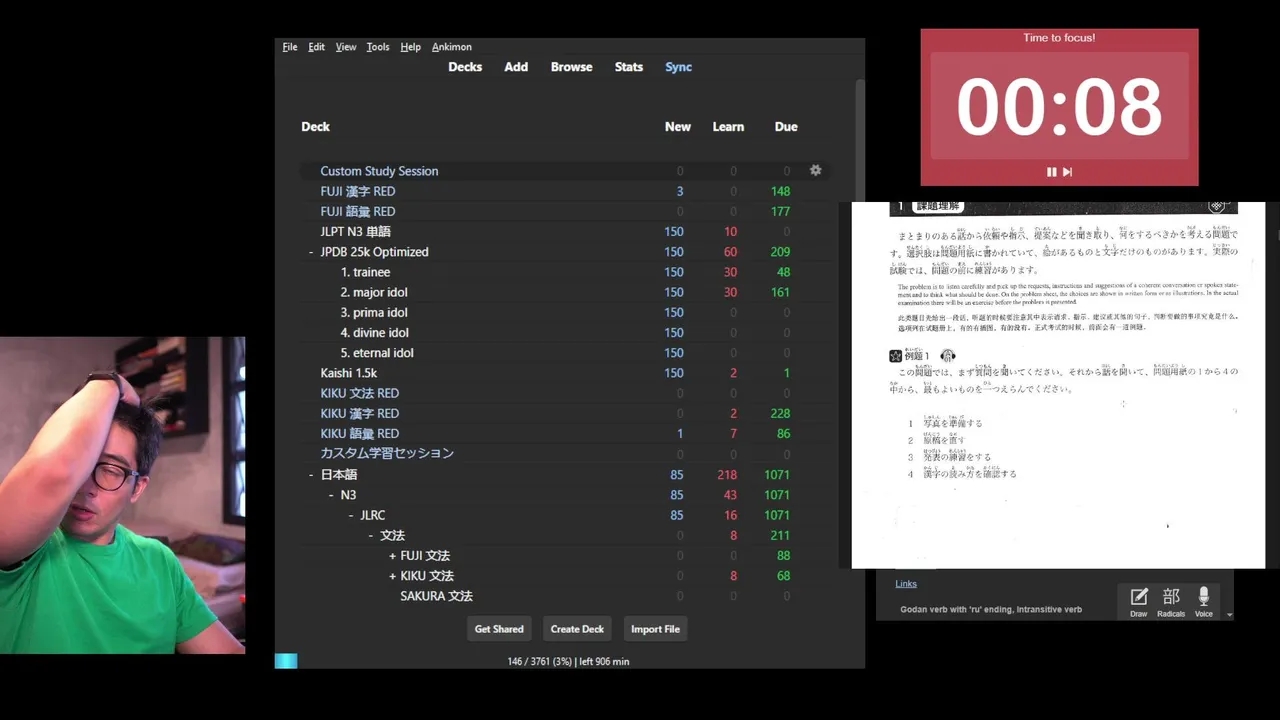Open the 1. trainee subdeck
Viewport: 1280px width, 720px height.
tap(365, 272)
